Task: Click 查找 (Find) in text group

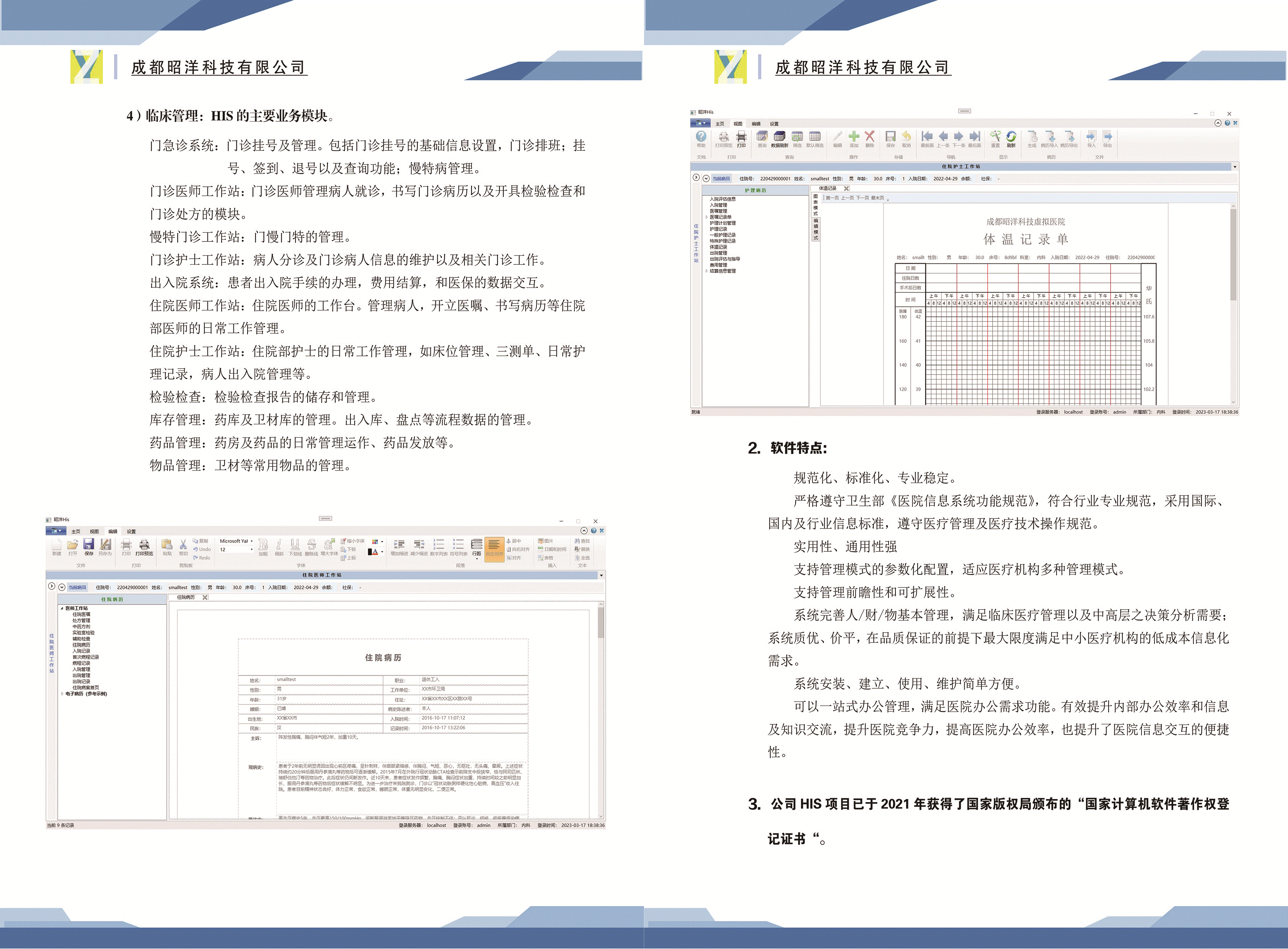Action: pyautogui.click(x=582, y=541)
